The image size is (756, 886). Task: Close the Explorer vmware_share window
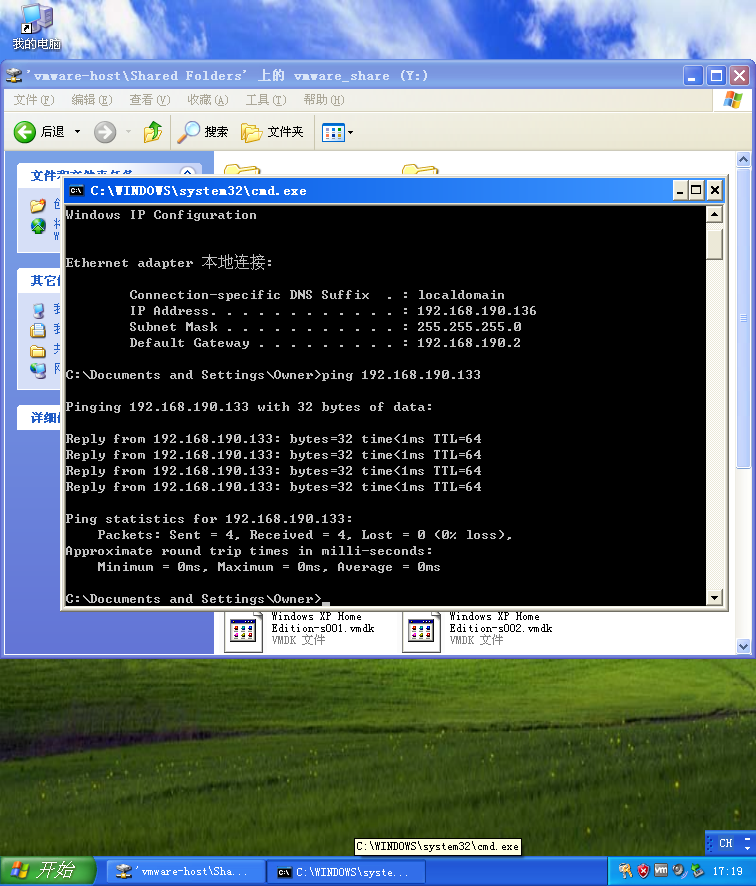click(x=740, y=76)
